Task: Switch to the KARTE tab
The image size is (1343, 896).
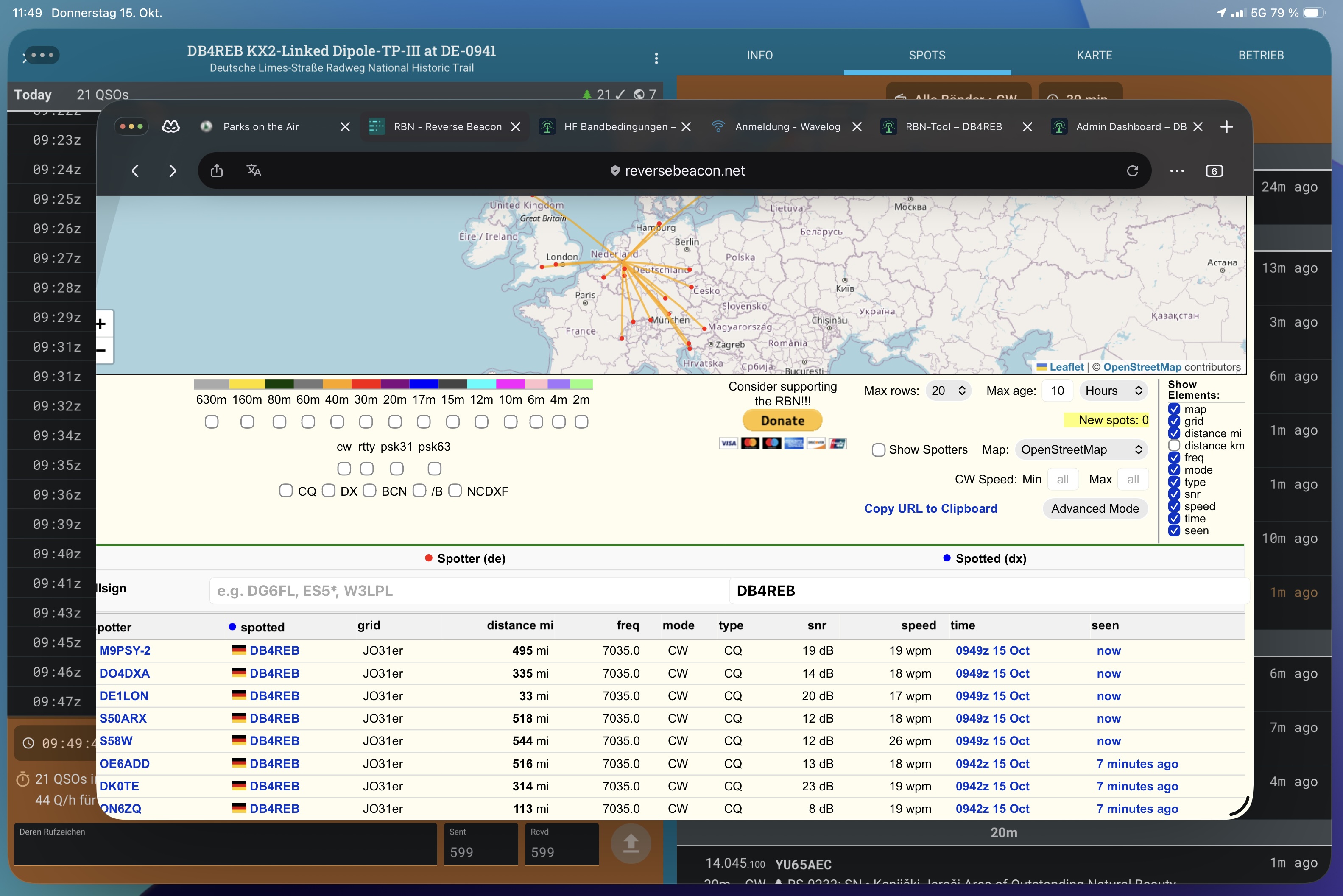Action: click(x=1095, y=56)
